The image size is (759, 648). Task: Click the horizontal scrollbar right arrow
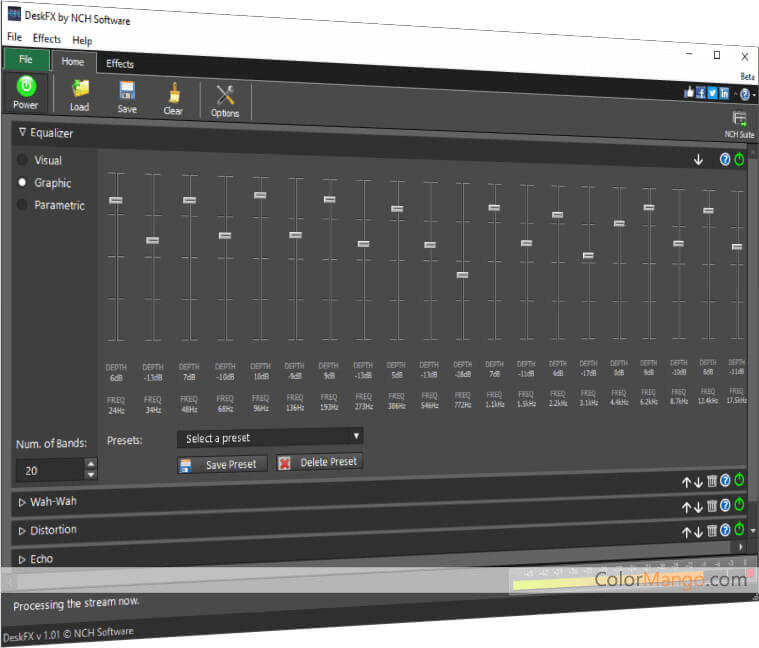pos(741,547)
